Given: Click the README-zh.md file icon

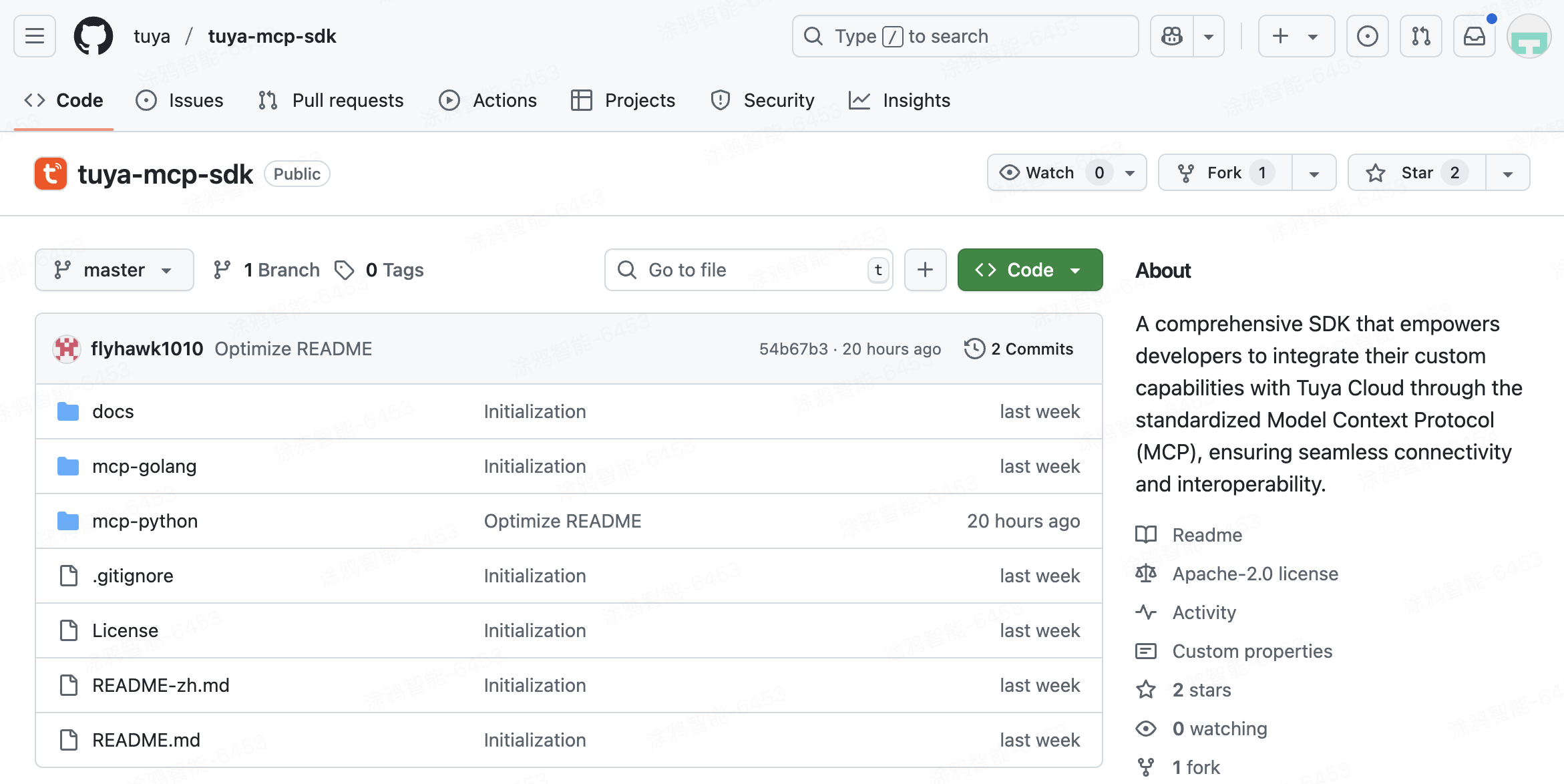Looking at the screenshot, I should click(68, 685).
